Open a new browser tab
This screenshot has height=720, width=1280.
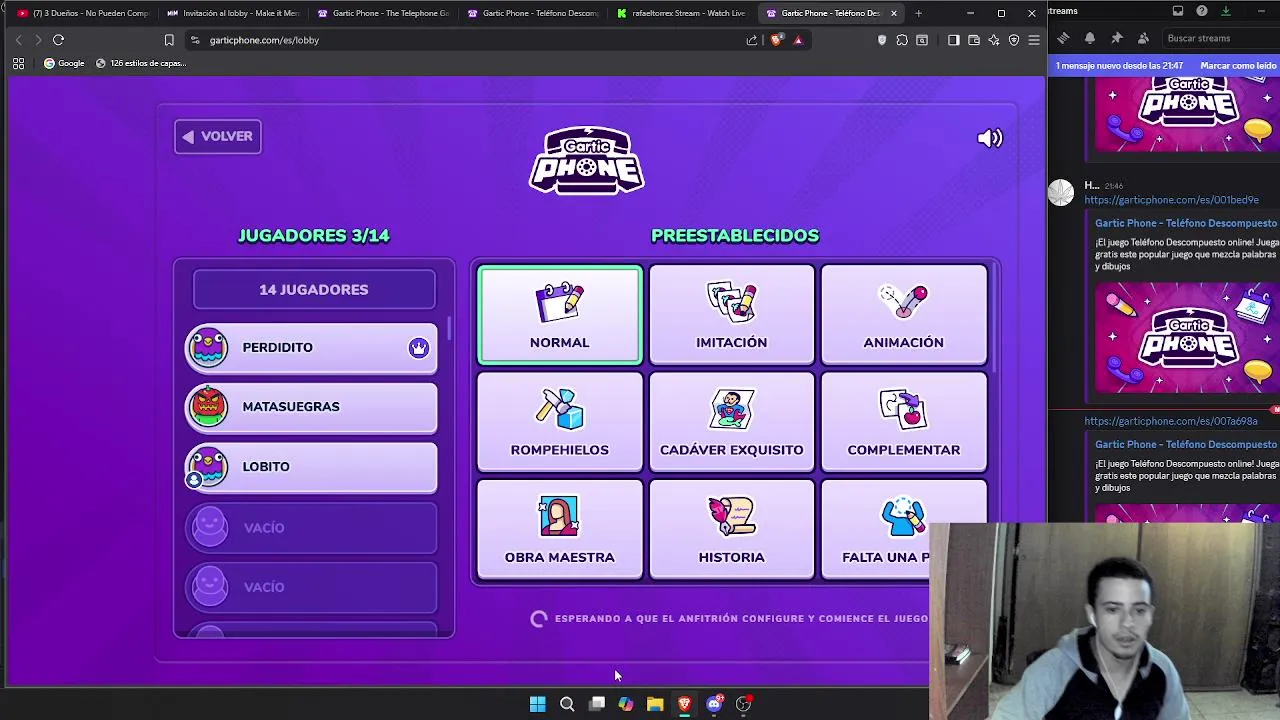(918, 13)
